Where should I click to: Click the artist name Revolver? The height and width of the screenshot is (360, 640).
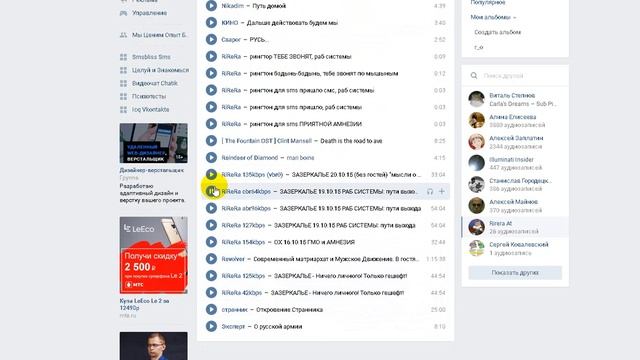click(233, 259)
